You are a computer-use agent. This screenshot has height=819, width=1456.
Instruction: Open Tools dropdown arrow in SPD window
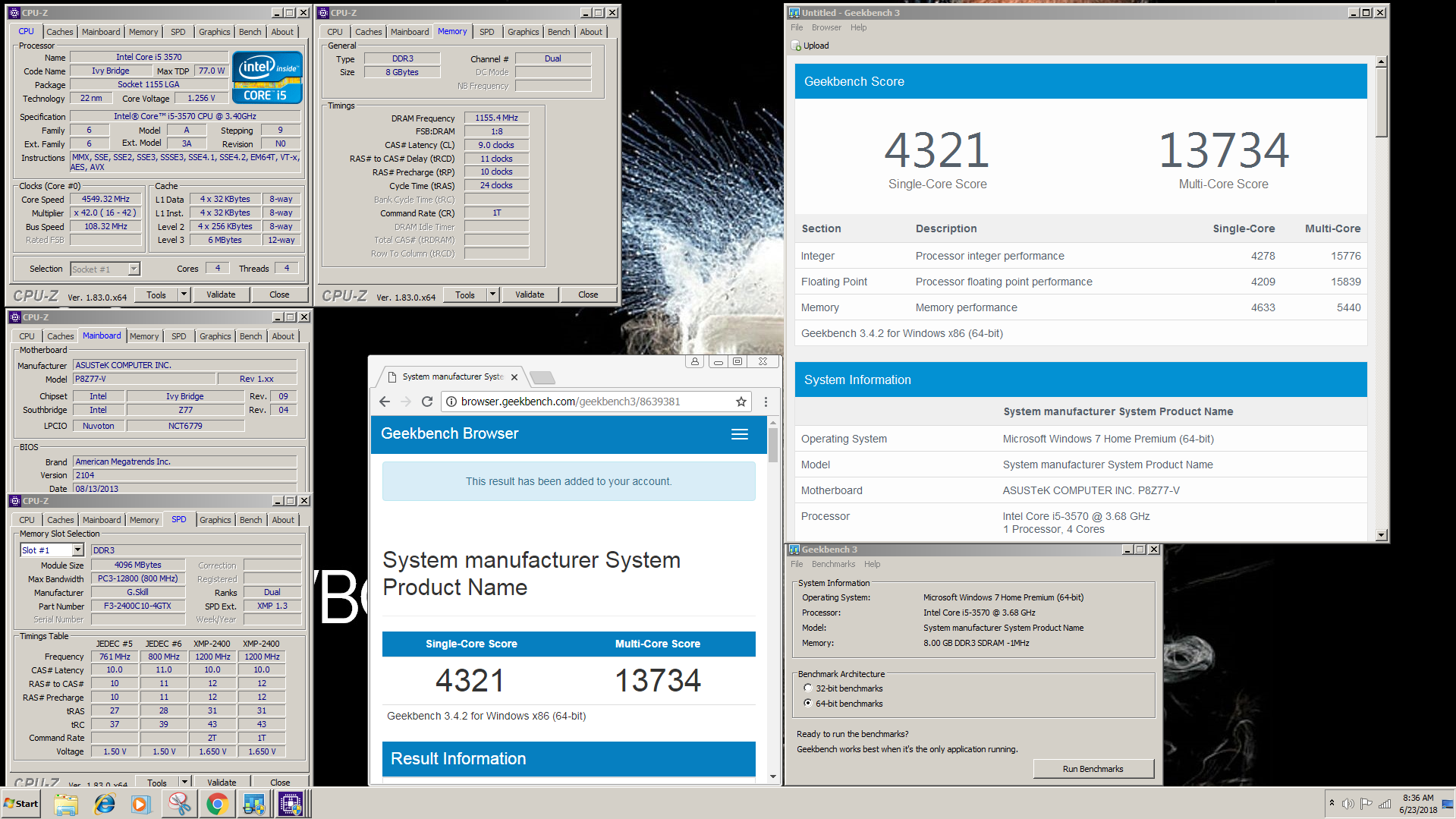tap(184, 782)
